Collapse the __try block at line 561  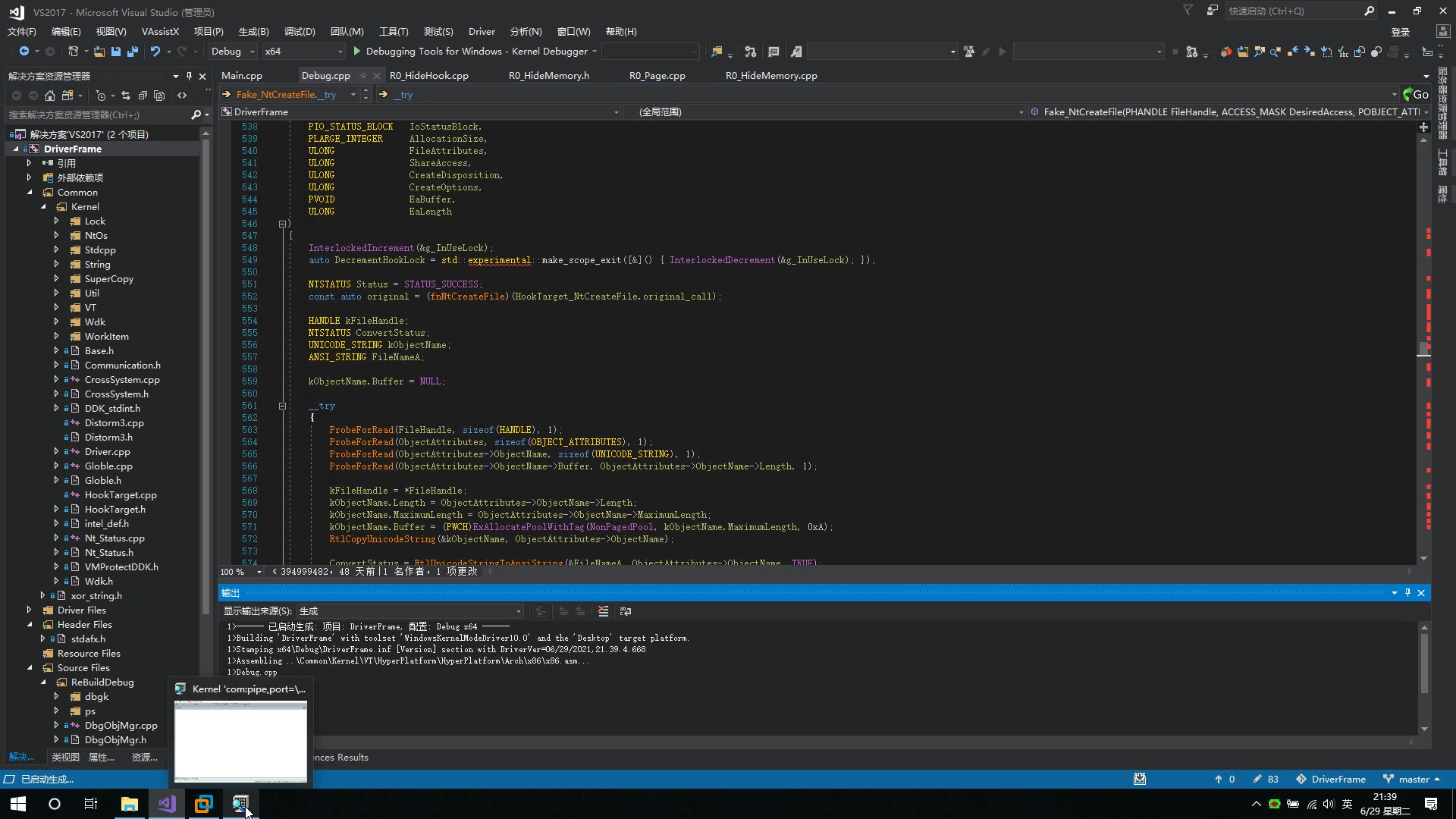(282, 406)
